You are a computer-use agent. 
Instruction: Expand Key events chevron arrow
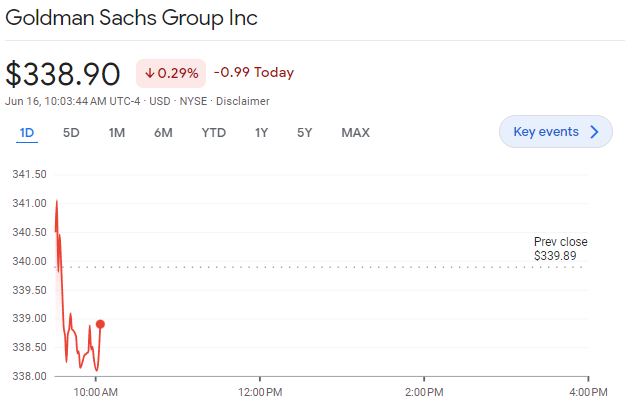coord(595,132)
